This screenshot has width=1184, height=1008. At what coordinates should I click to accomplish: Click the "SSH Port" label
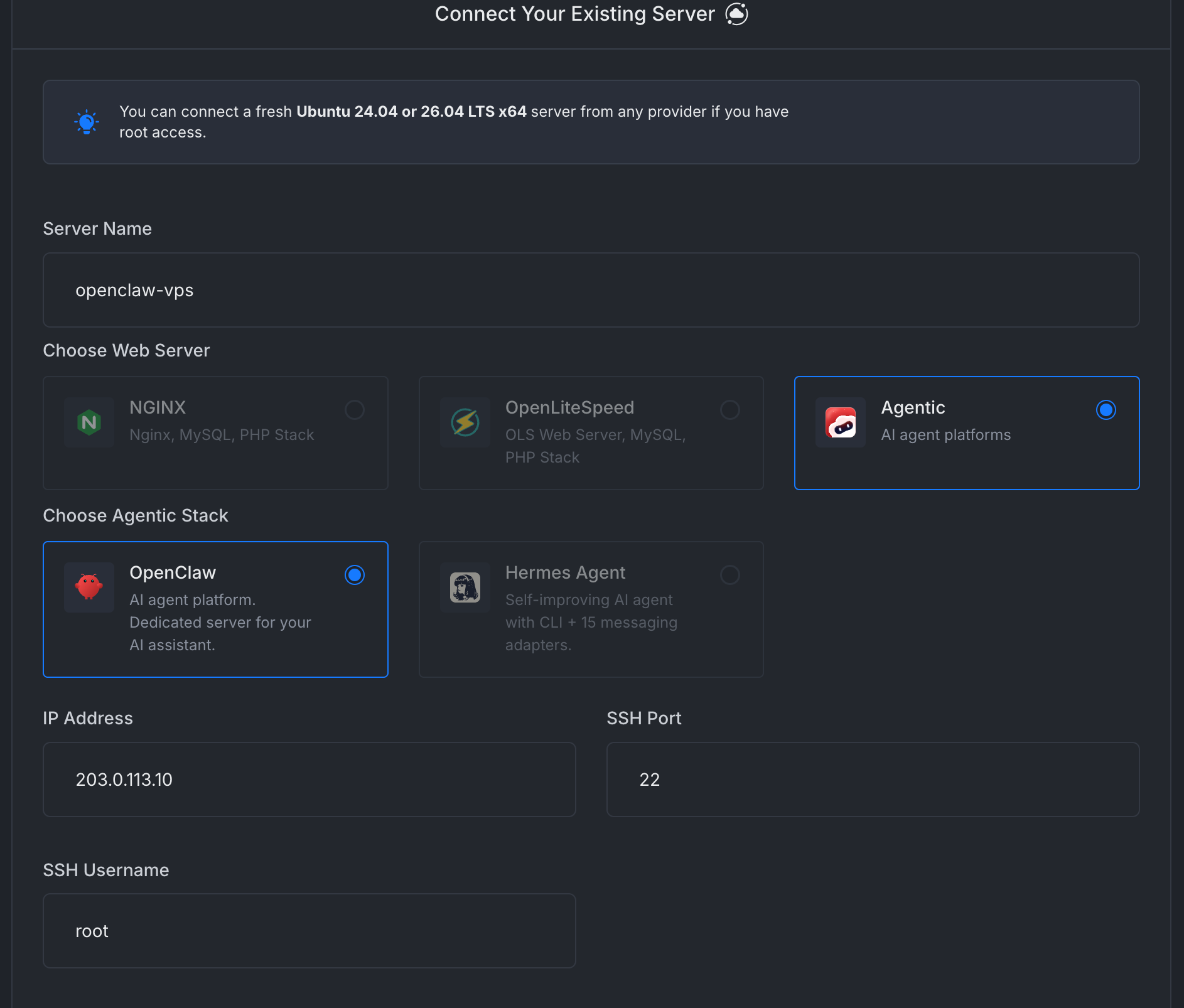(644, 718)
